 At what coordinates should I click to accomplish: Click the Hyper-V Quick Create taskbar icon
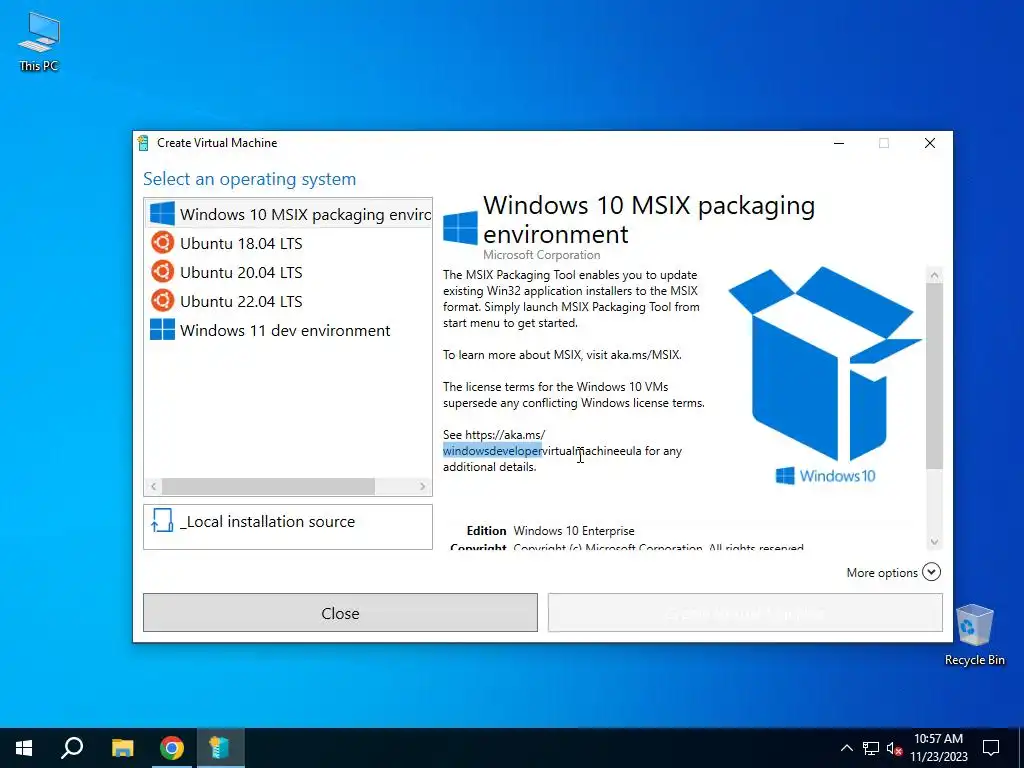[219, 748]
